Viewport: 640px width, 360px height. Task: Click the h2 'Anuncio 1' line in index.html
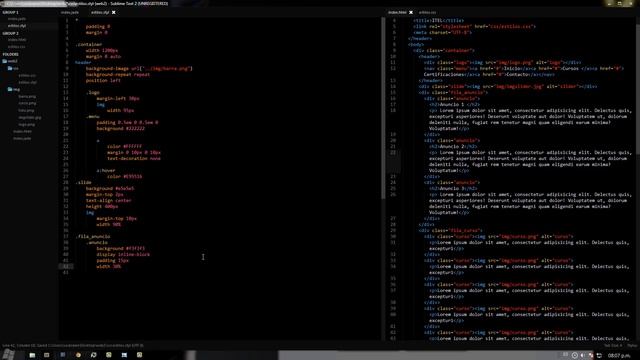pyautogui.click(x=454, y=104)
